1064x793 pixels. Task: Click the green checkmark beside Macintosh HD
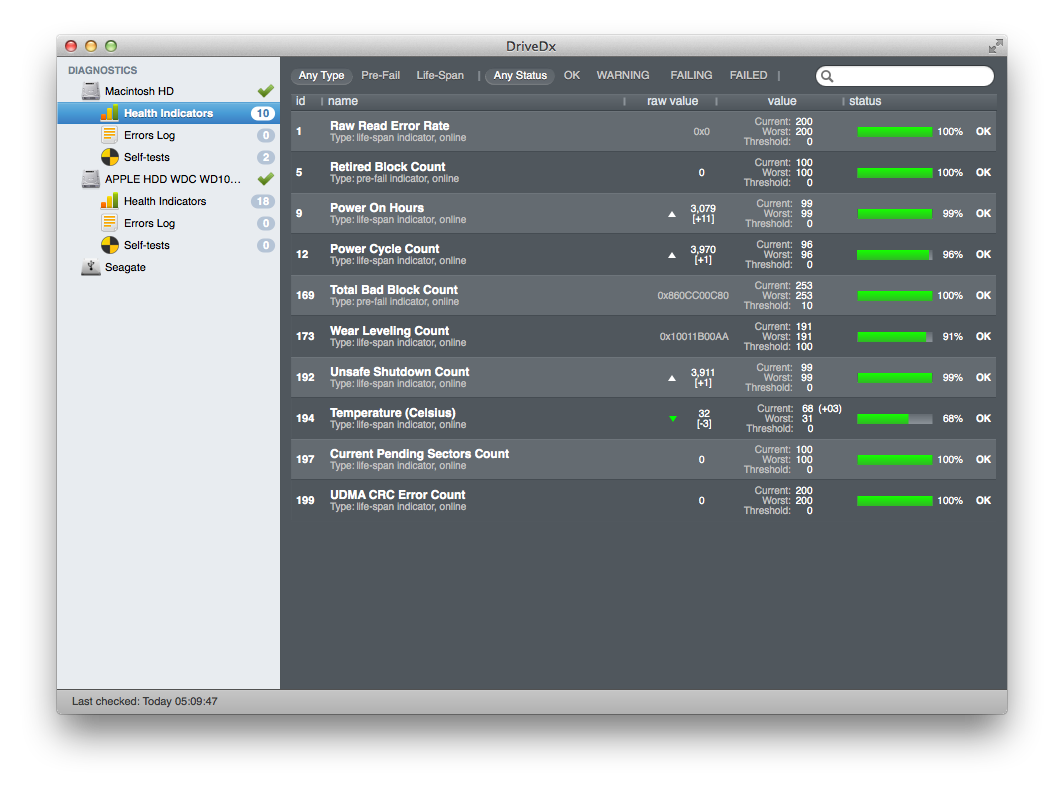click(x=266, y=91)
